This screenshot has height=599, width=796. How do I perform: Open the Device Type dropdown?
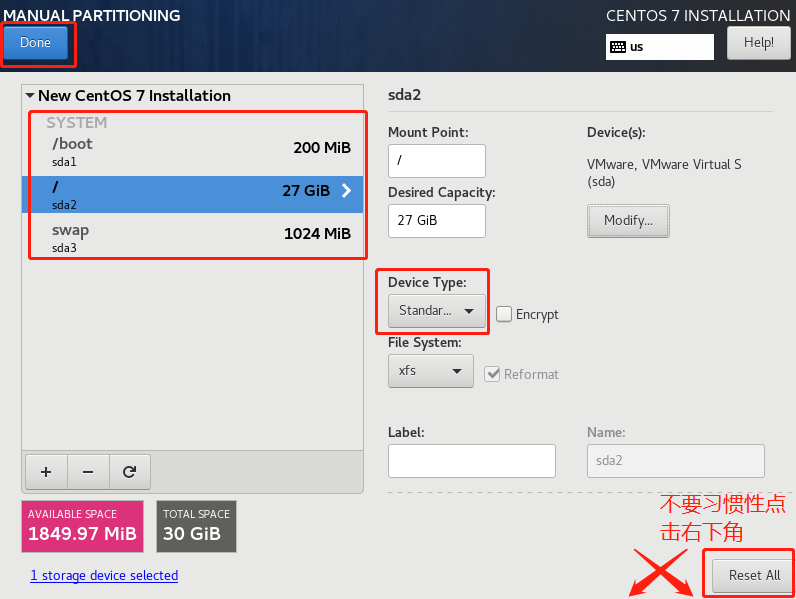437,311
